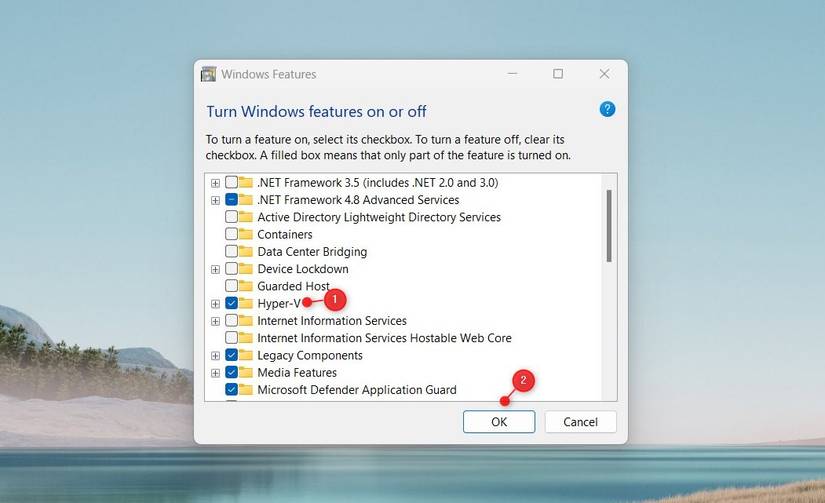Image resolution: width=825 pixels, height=503 pixels.
Task: Select the Containers folder icon
Action: pos(246,234)
